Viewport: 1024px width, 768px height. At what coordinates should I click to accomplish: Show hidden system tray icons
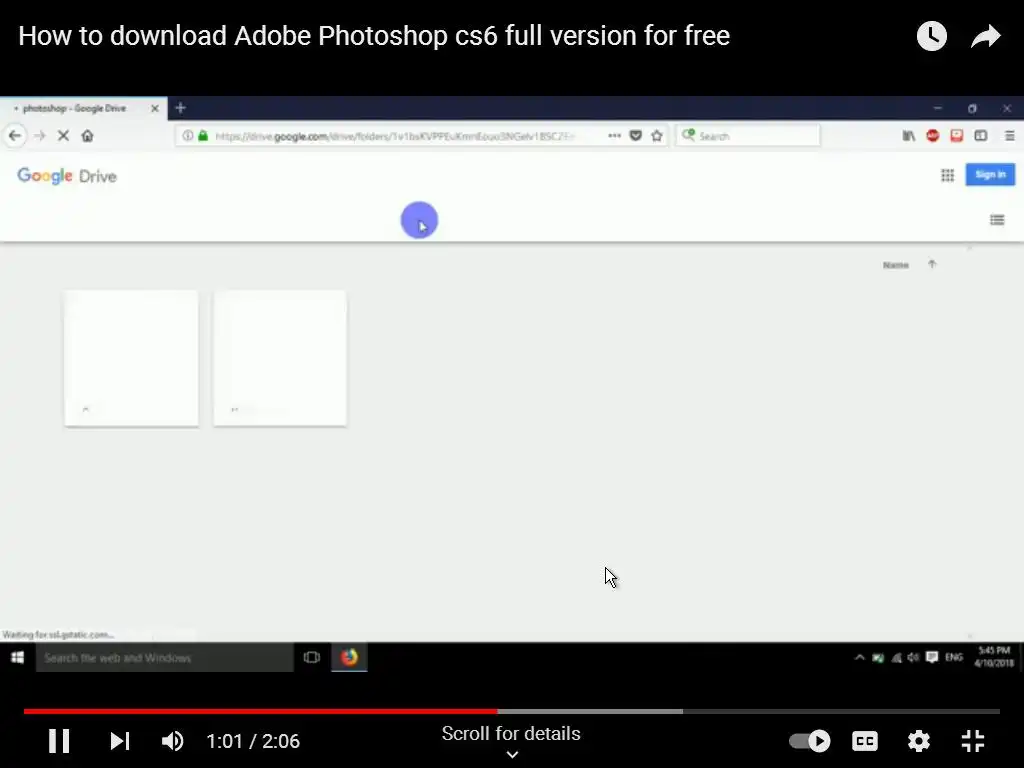click(859, 658)
